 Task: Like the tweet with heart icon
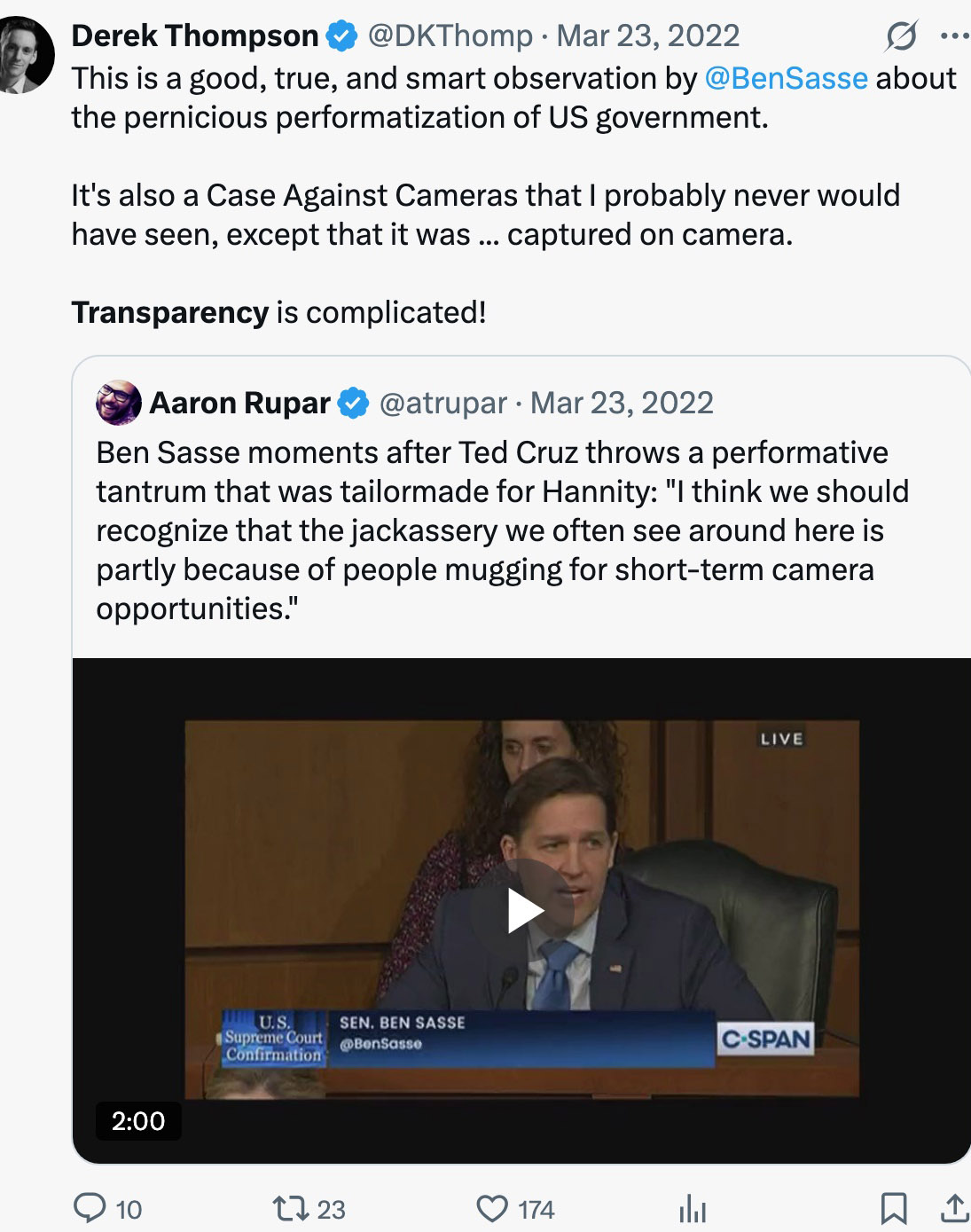(x=492, y=1208)
